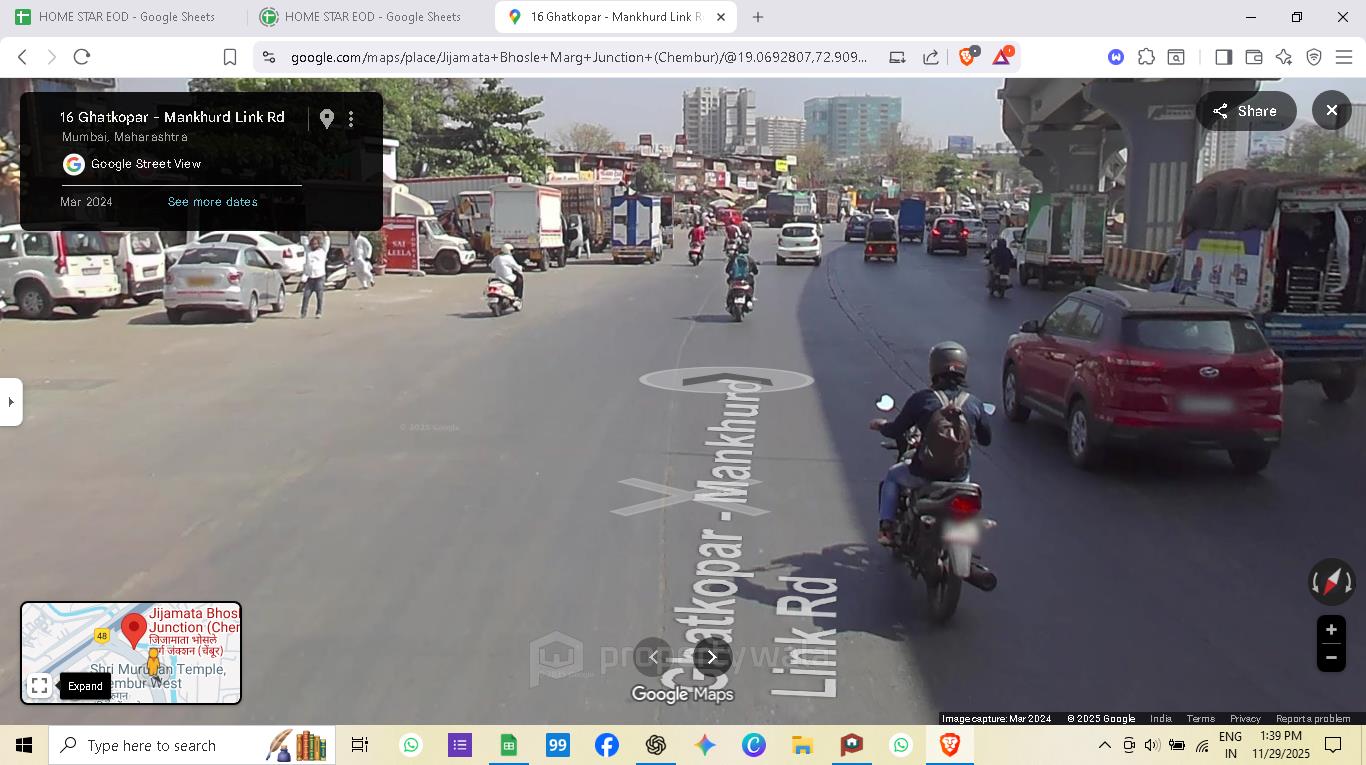The image size is (1366, 765).
Task: Click the location pin icon in the address panel
Action: [327, 119]
